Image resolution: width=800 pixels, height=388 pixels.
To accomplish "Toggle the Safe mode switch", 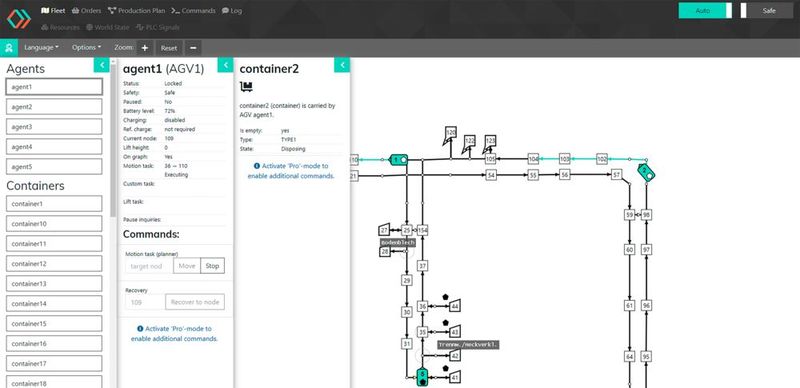I will 767,11.
